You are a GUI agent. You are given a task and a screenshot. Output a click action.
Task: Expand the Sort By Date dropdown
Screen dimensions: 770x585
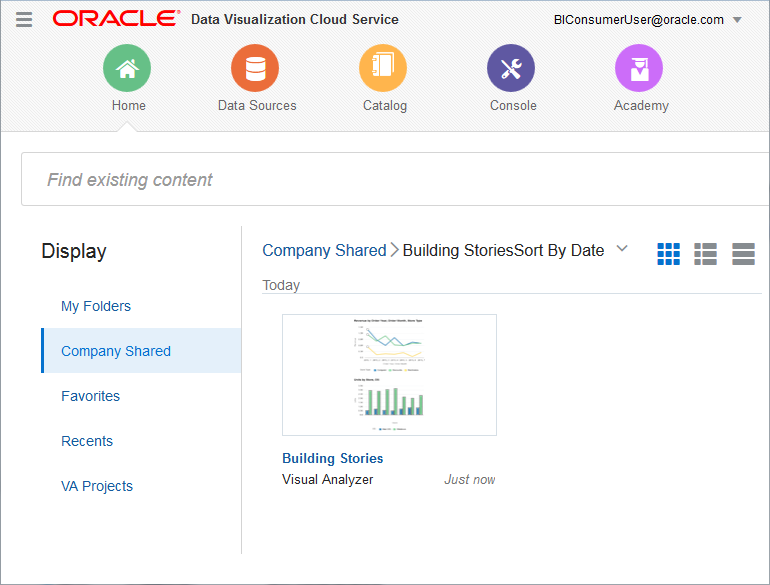point(622,249)
